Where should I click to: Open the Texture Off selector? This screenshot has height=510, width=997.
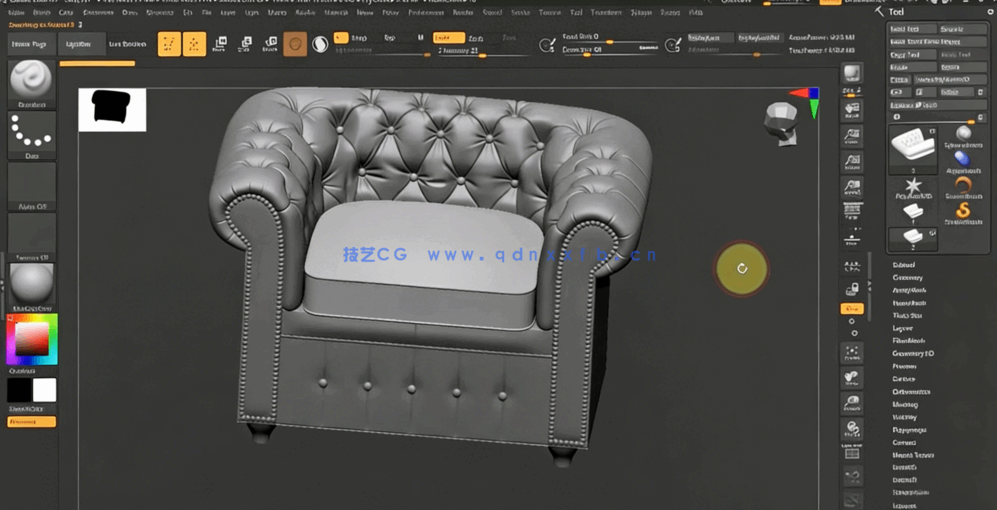31,237
